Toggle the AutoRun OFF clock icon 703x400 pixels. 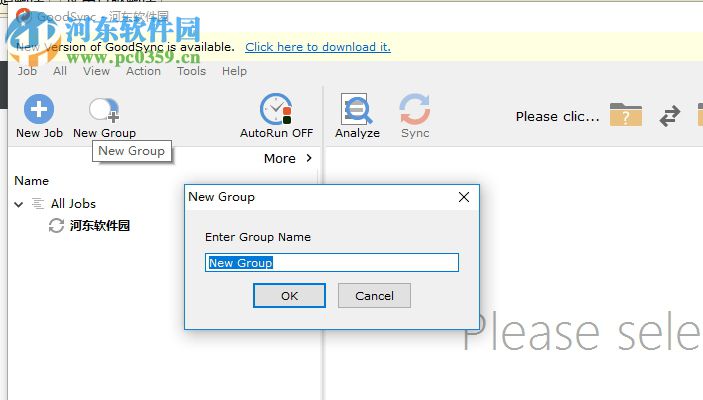tap(276, 109)
